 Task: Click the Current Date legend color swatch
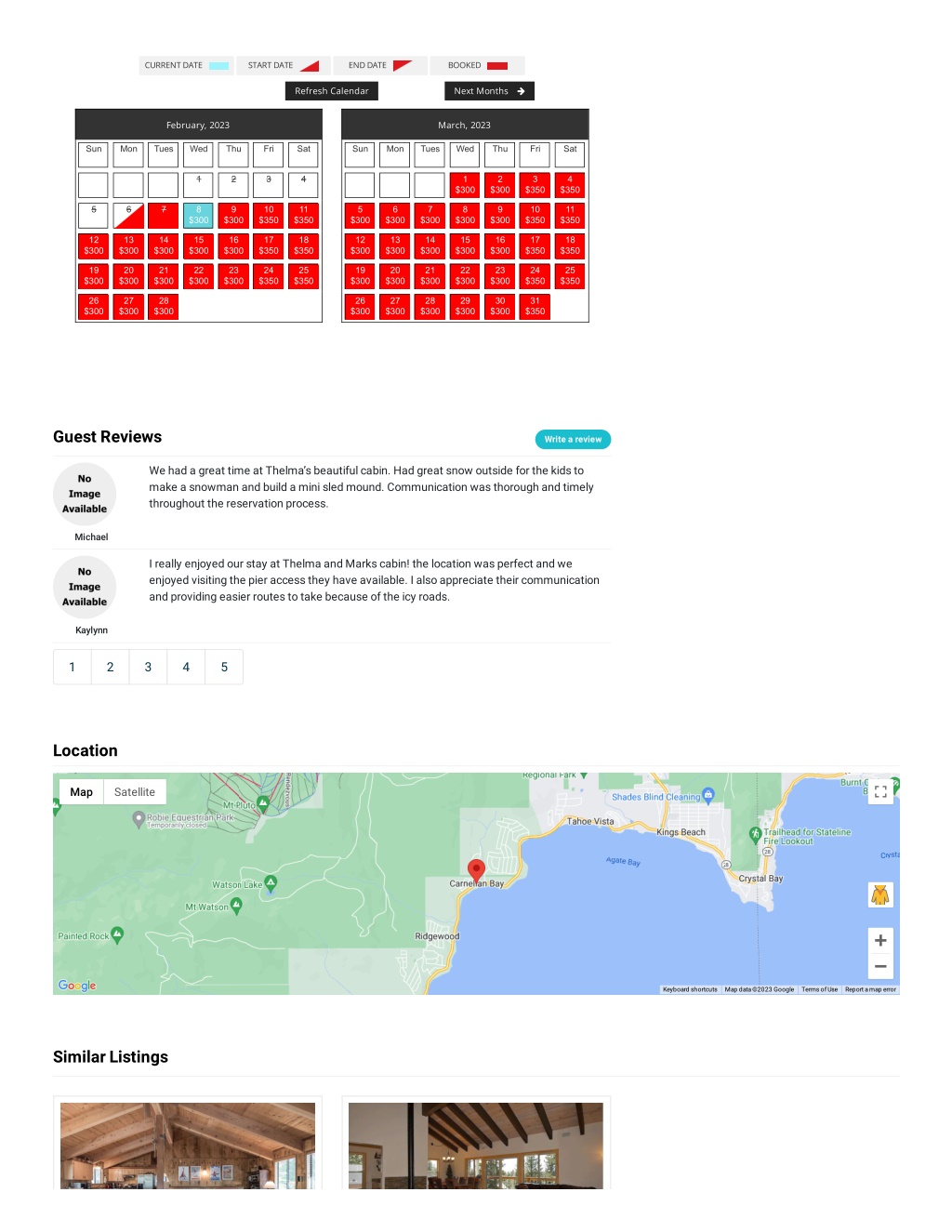point(219,66)
